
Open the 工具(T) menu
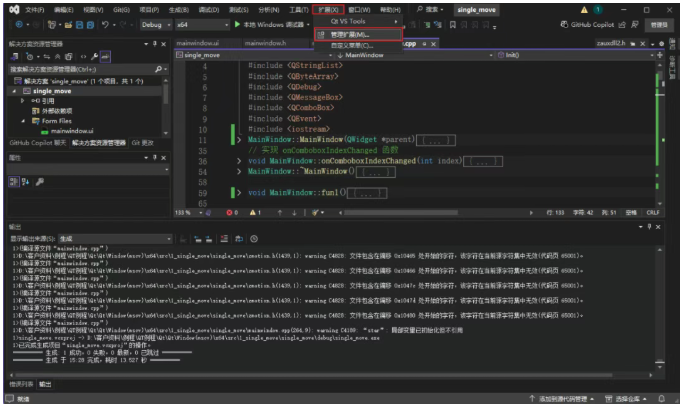299,10
